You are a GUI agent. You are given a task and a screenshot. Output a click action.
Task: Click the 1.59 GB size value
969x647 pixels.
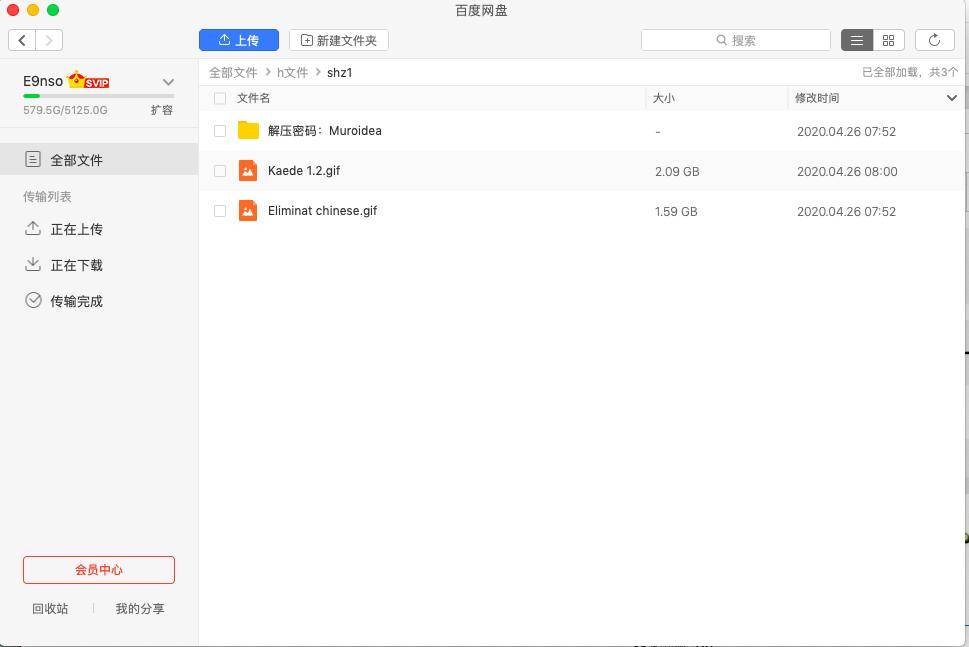(676, 212)
